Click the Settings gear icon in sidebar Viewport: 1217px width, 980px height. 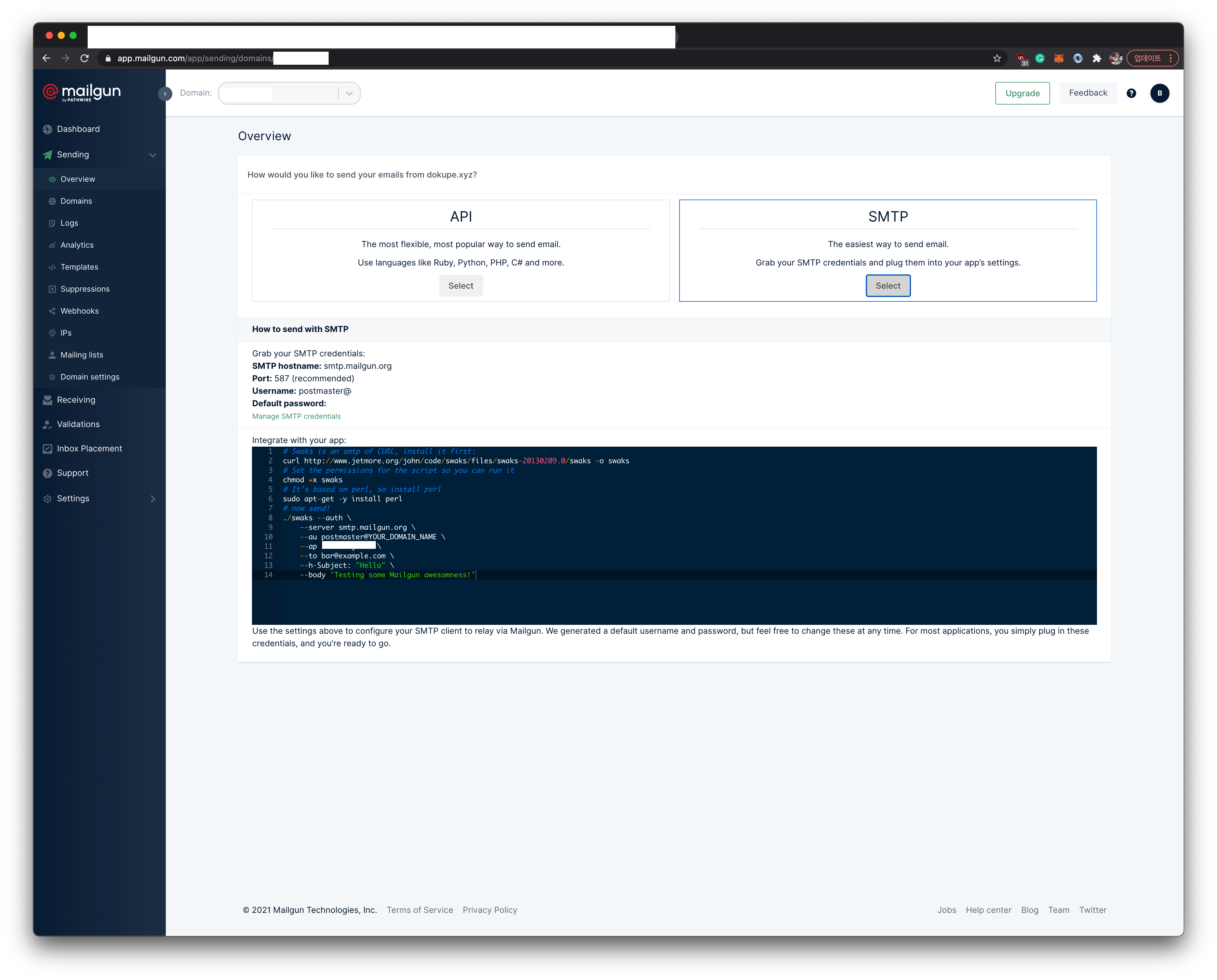48,499
